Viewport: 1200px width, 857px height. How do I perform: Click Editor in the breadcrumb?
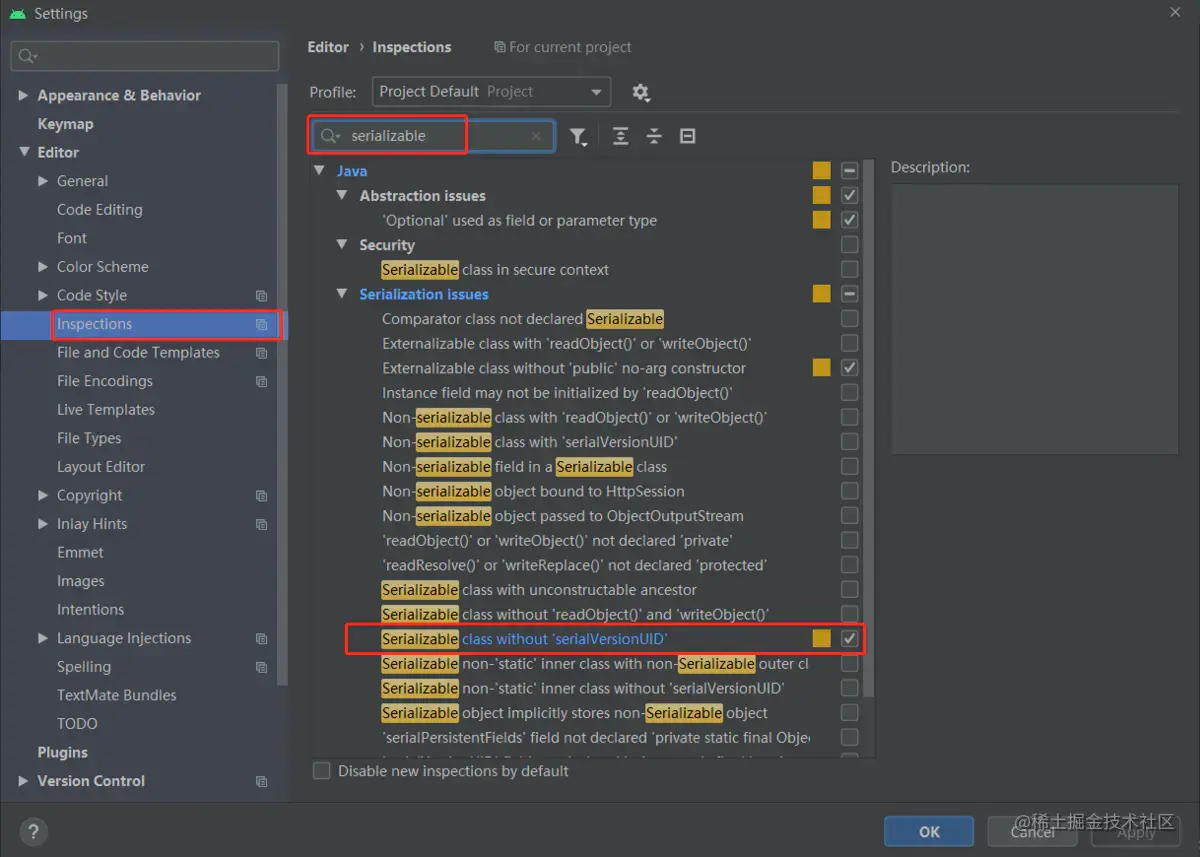(x=328, y=47)
